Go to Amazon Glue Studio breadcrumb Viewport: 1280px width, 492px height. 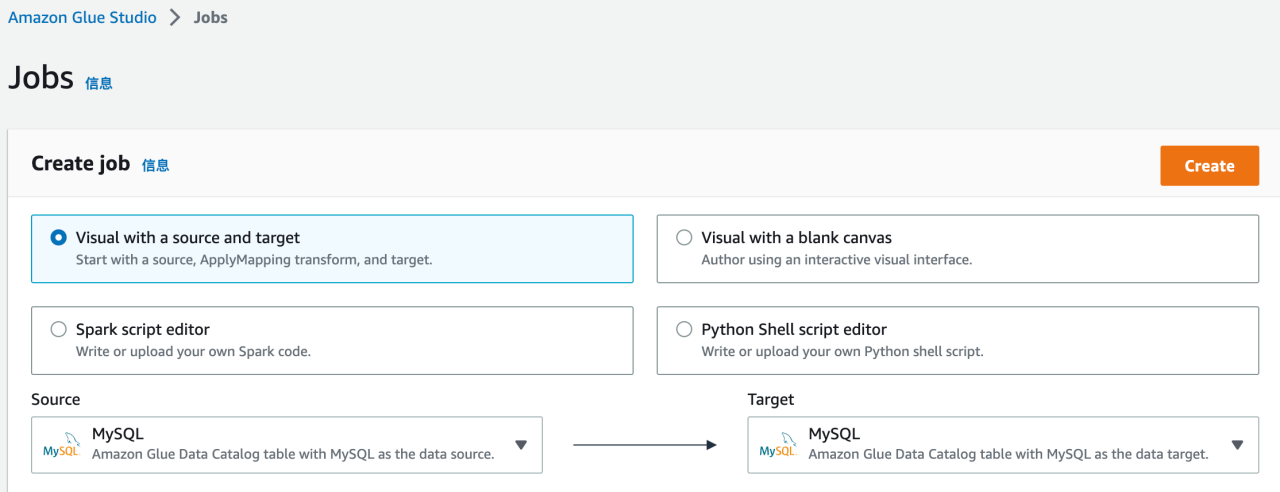pos(82,18)
